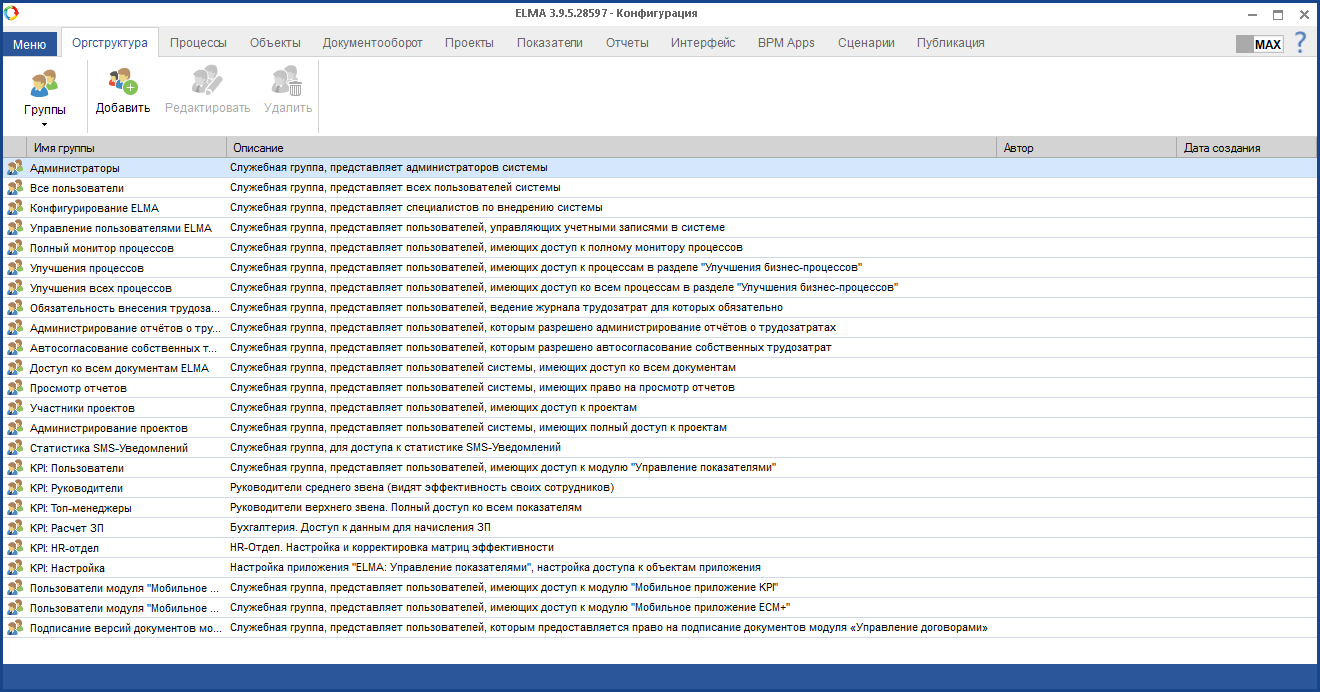Click group icon of Улучшения процессов row
The image size is (1320, 692).
point(15,268)
